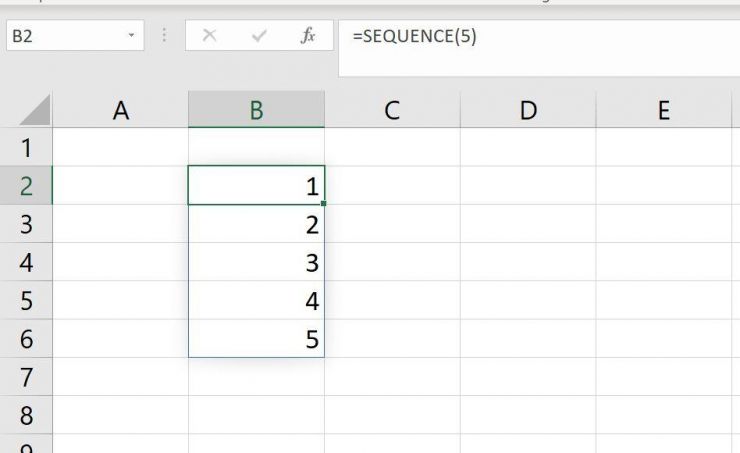This screenshot has height=453, width=740.
Task: Click cell B6 containing value 5
Action: 256,338
